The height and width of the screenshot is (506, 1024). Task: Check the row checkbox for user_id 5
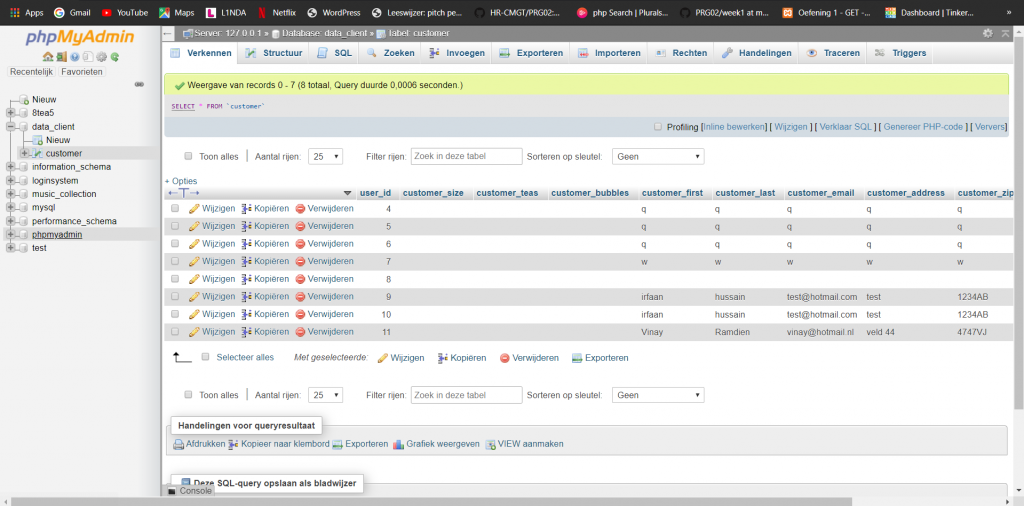tap(175, 226)
